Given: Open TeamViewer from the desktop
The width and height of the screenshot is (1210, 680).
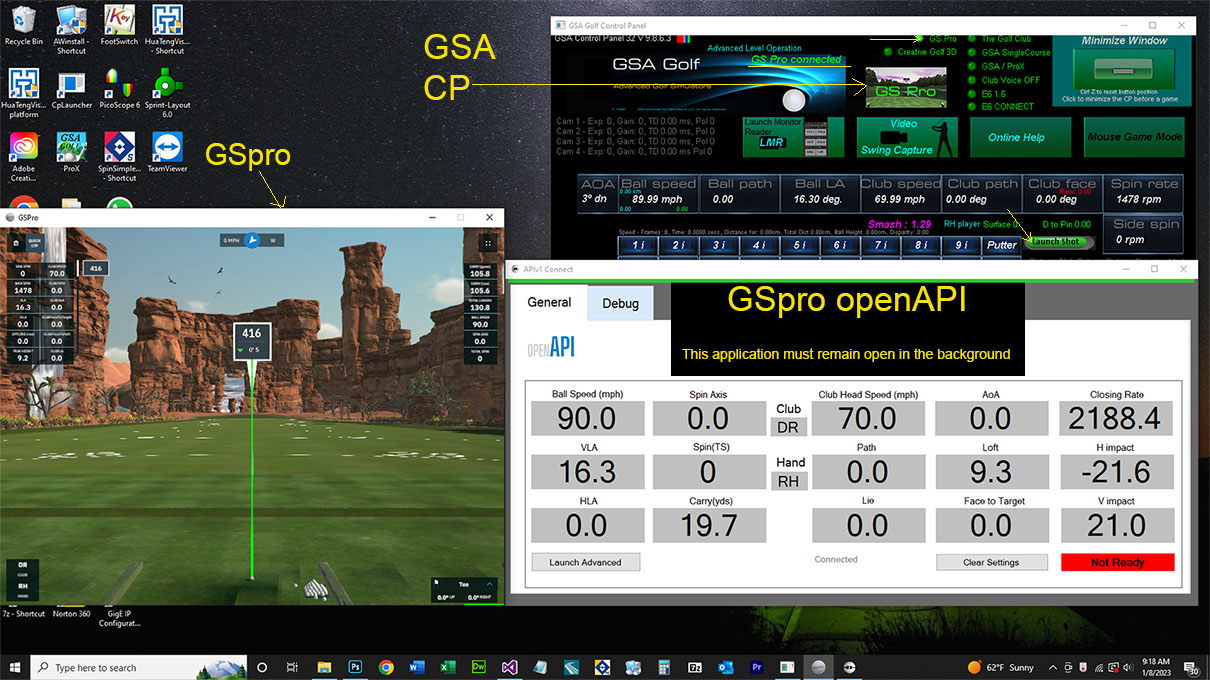Looking at the screenshot, I should tap(167, 153).
